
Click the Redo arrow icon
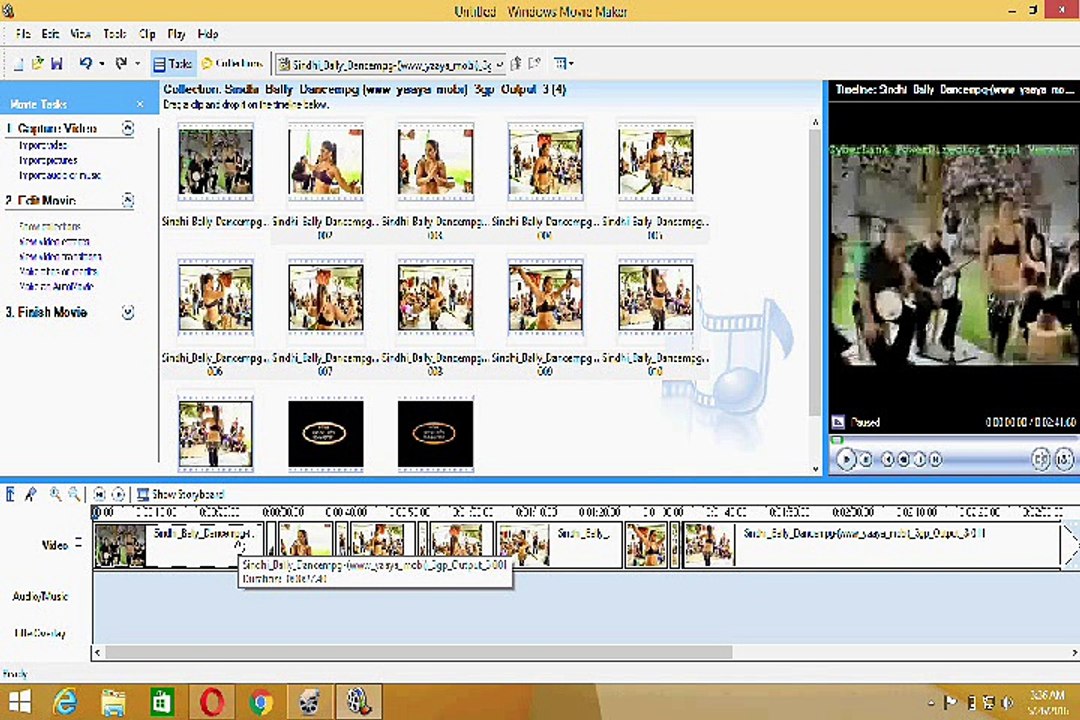click(121, 63)
